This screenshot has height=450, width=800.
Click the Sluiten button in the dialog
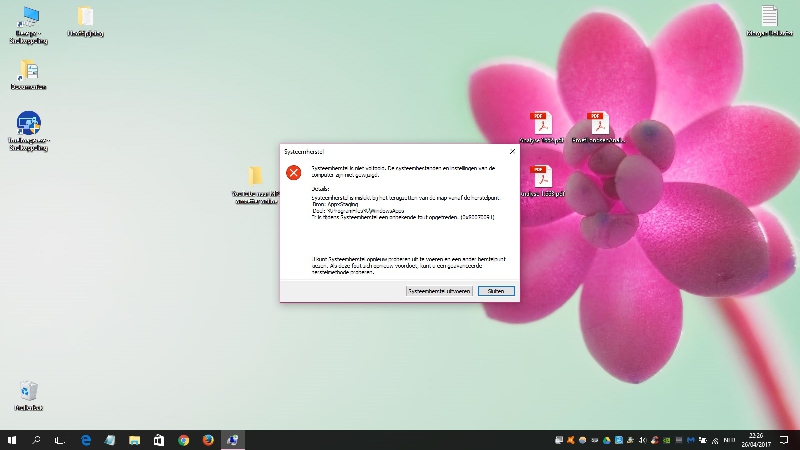pos(496,291)
